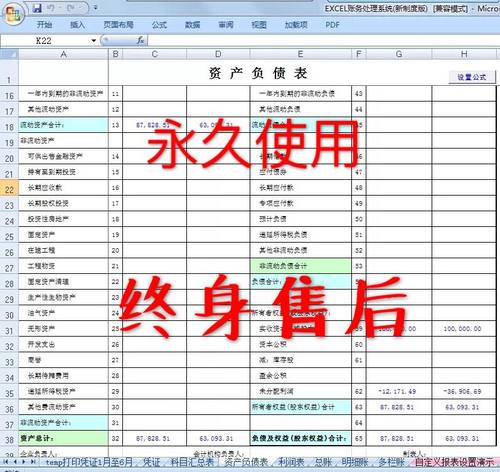Screen dimensions: 500x472
Task: Click the 87,828.51 value in column C row 38
Action: pyautogui.click(x=154, y=438)
